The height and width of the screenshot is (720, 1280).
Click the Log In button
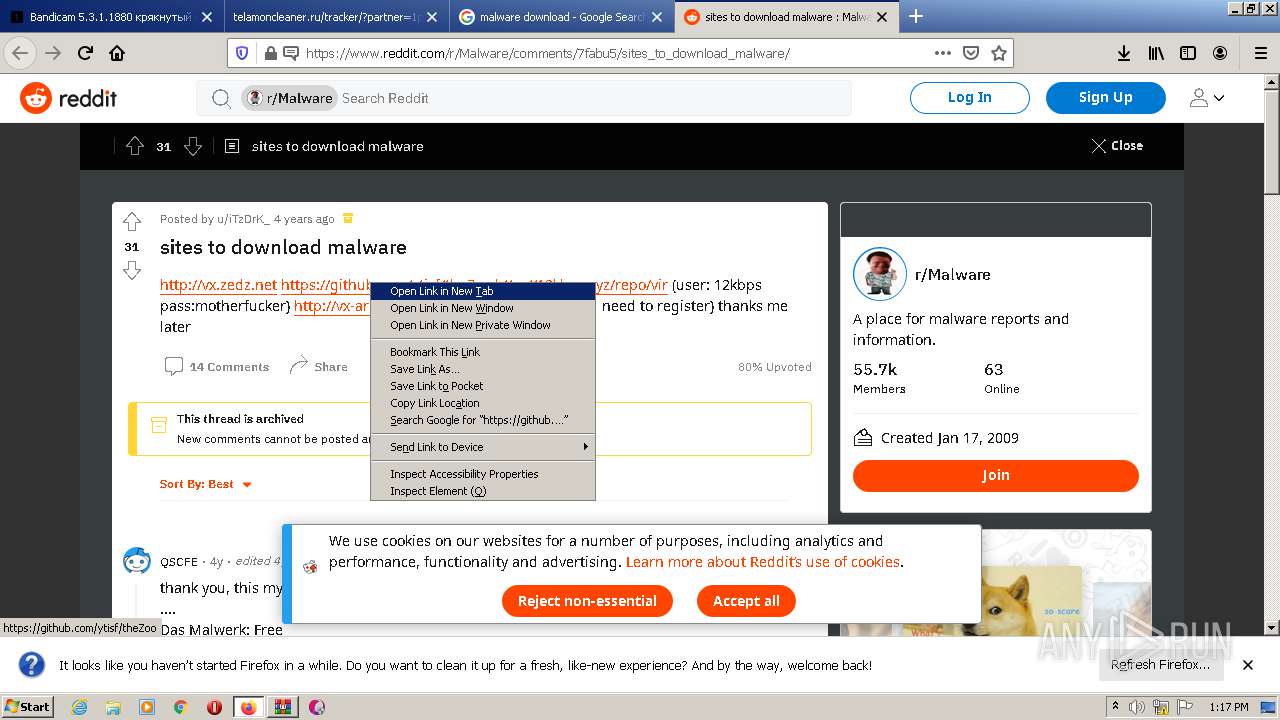coord(969,97)
